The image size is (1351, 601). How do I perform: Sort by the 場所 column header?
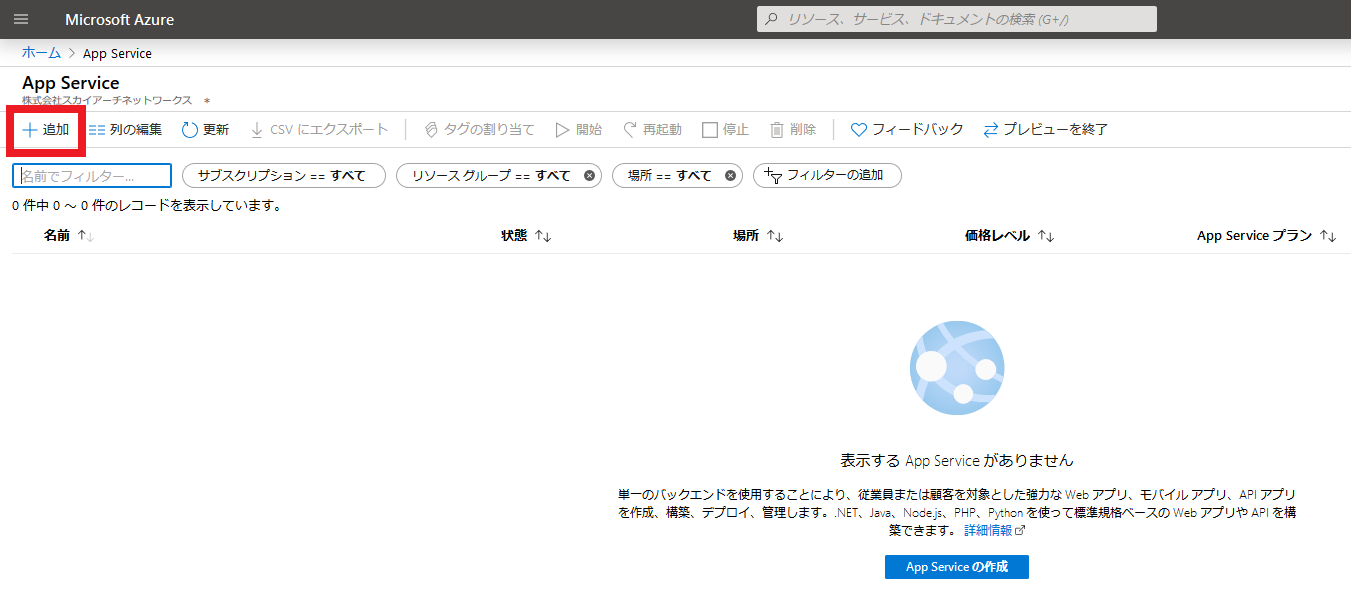tap(758, 236)
